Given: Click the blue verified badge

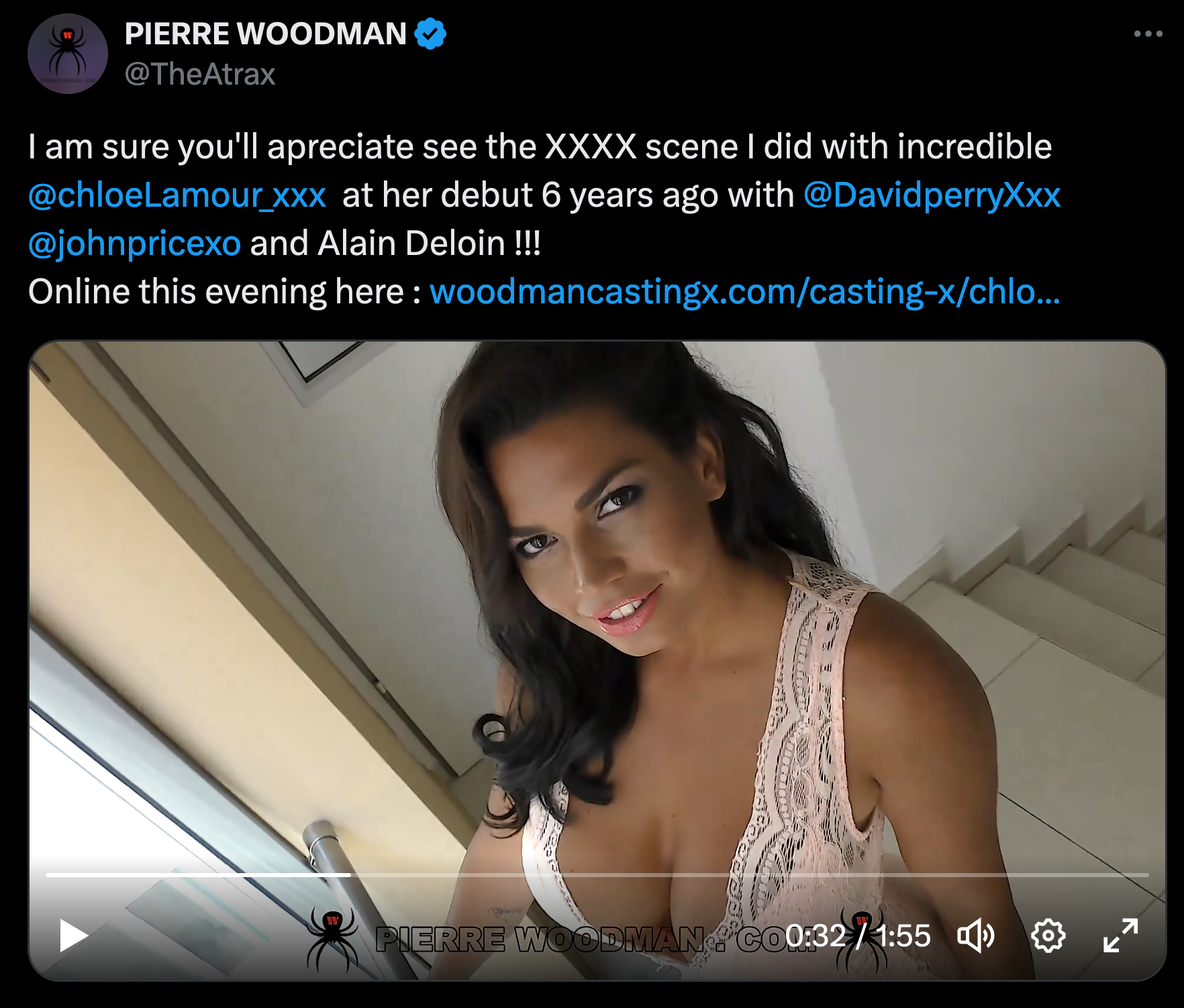Looking at the screenshot, I should [x=430, y=34].
